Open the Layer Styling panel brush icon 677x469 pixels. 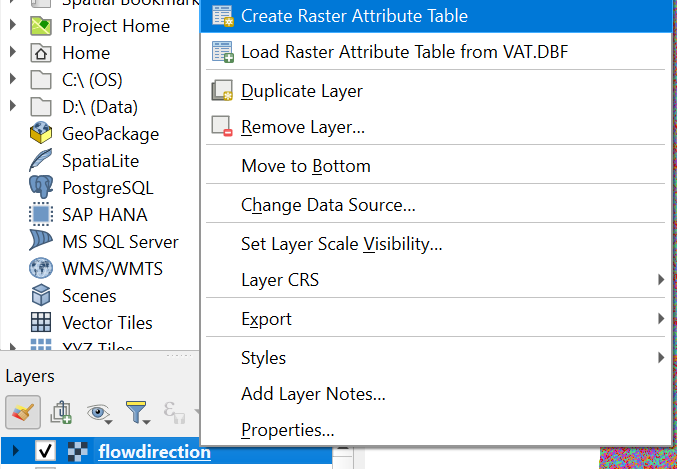23,412
